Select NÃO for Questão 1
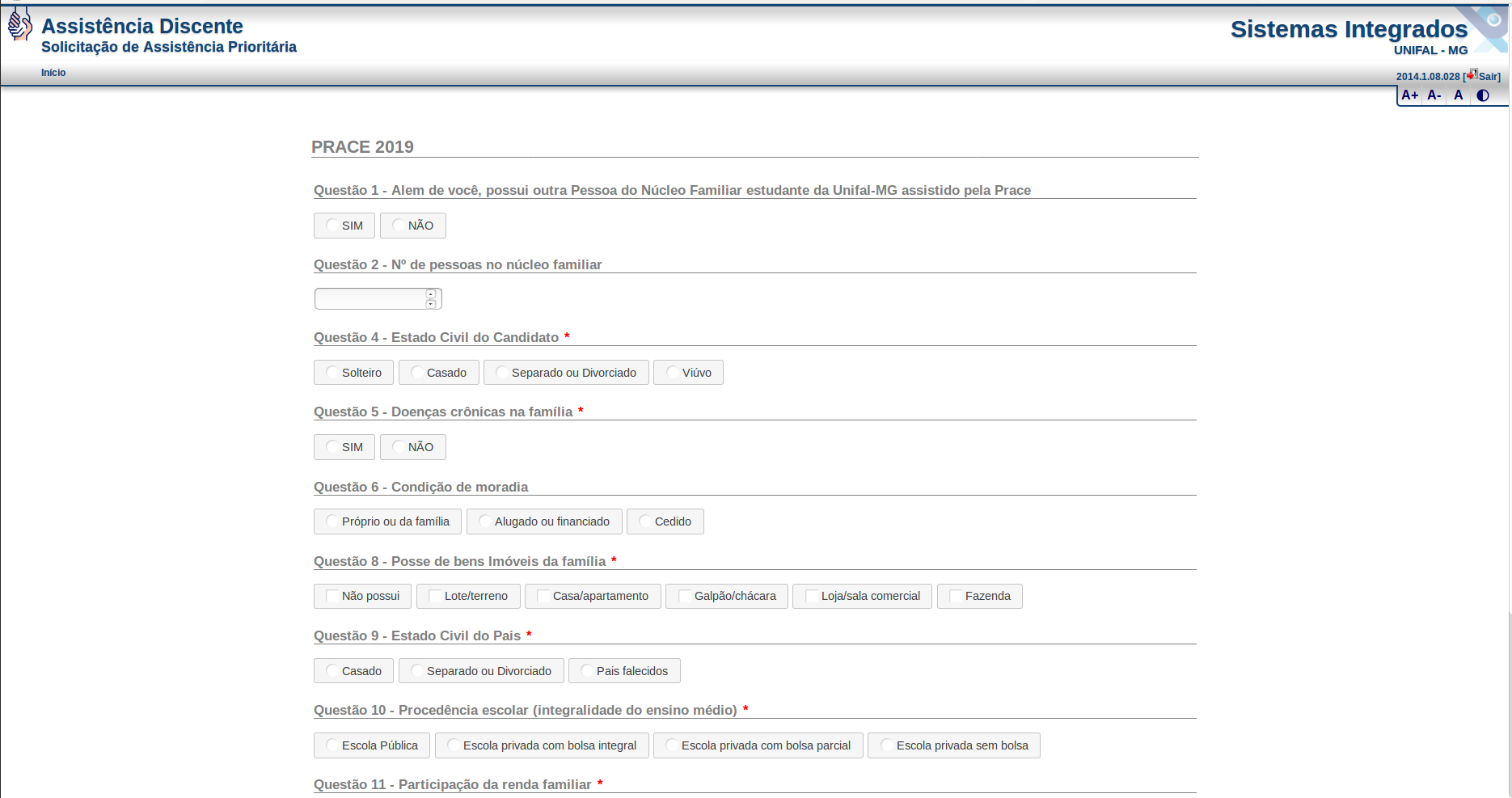This screenshot has width=1512, height=798. click(413, 226)
